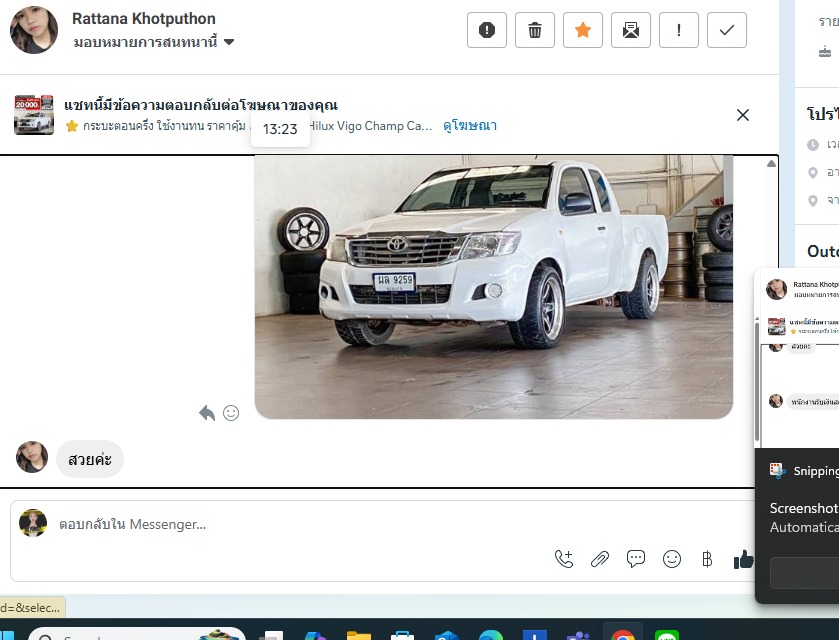Viewport: 839px width, 640px height.
Task: Mark conversation as spam
Action: pos(487,30)
